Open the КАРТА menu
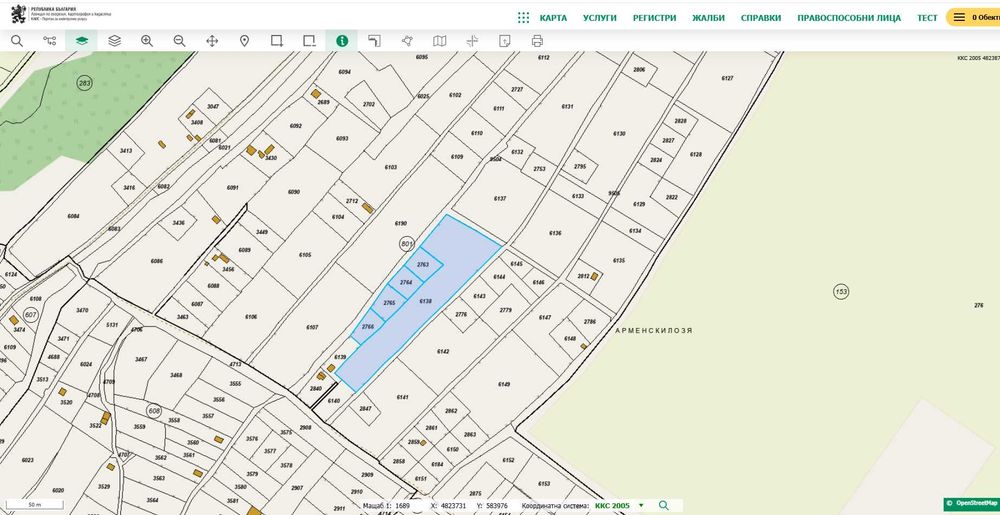The height and width of the screenshot is (515, 1000). [553, 18]
